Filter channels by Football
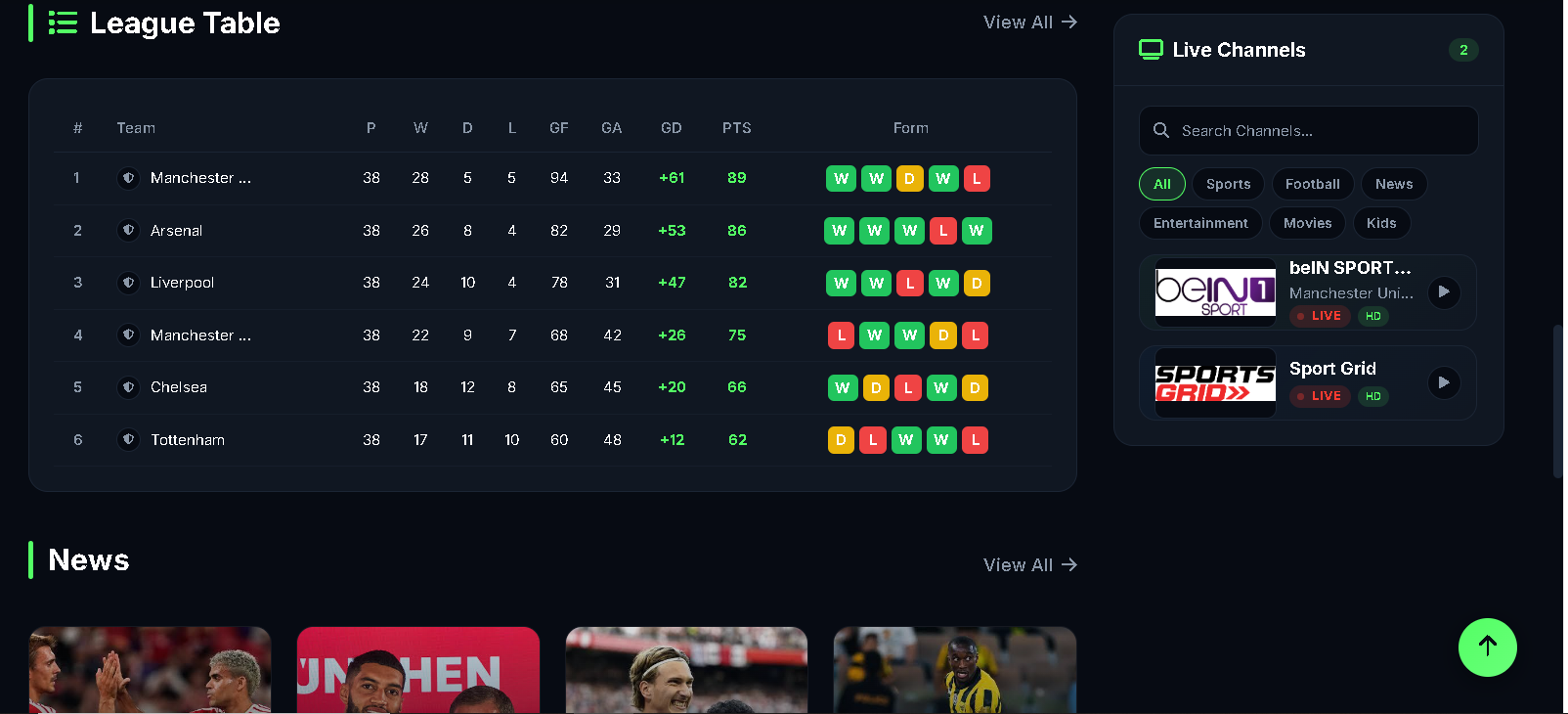The image size is (1568, 714). pyautogui.click(x=1313, y=184)
